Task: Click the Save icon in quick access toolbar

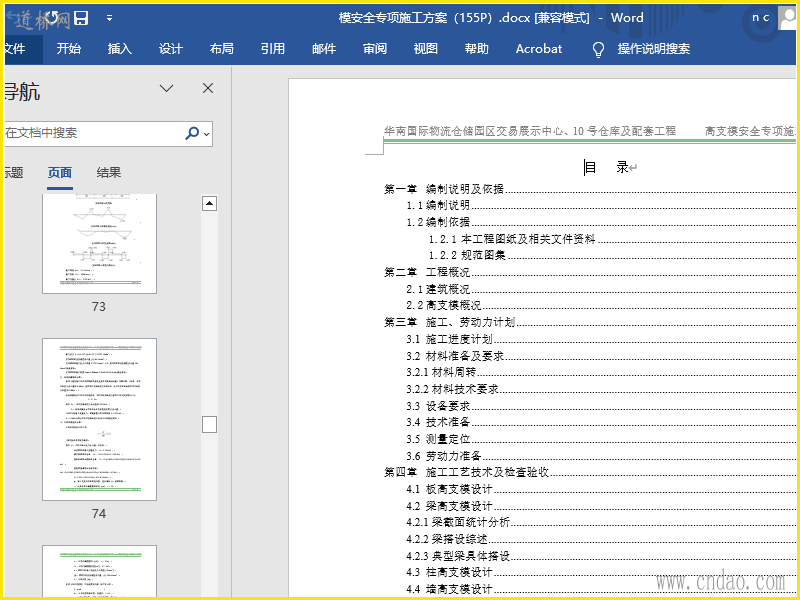Action: [x=81, y=18]
